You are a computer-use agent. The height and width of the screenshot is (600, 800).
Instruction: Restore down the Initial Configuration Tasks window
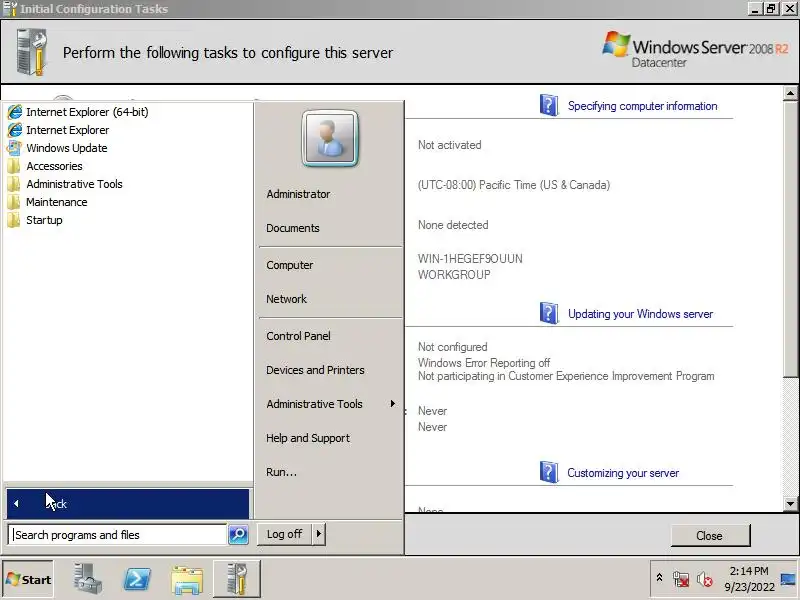click(x=771, y=9)
